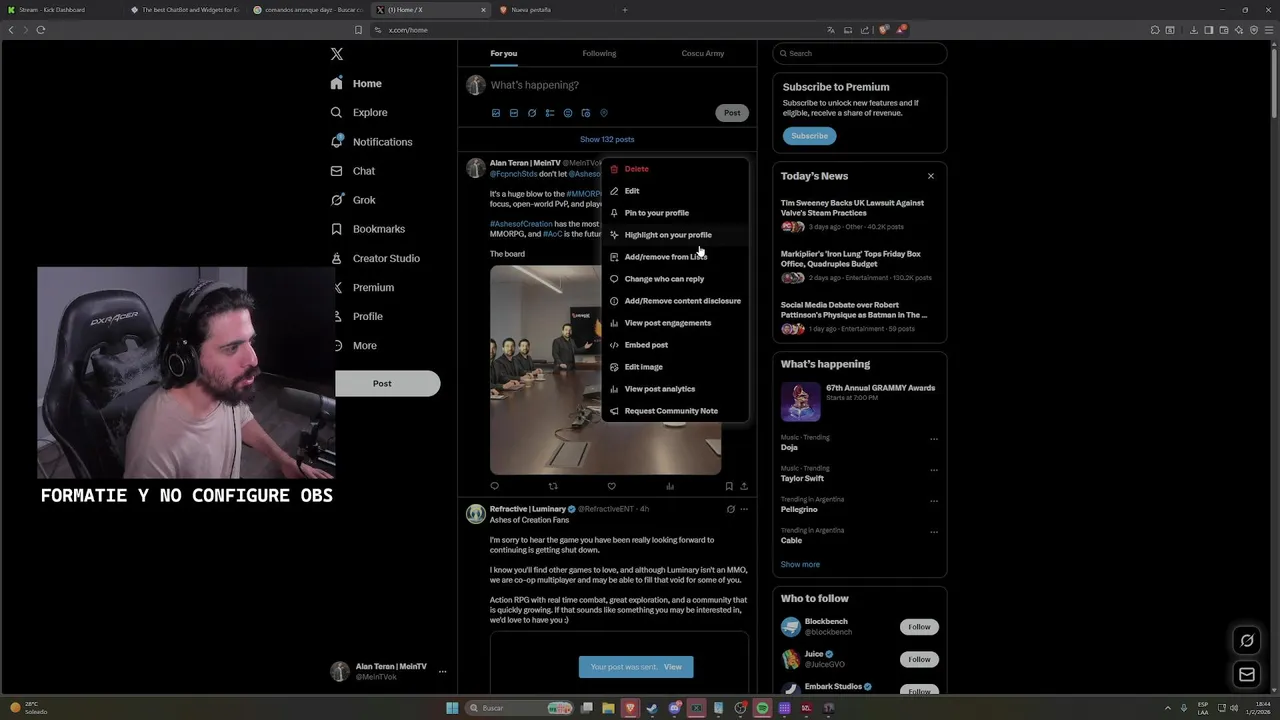Repost the Alan Teran post
The width and height of the screenshot is (1280, 720).
pos(553,486)
